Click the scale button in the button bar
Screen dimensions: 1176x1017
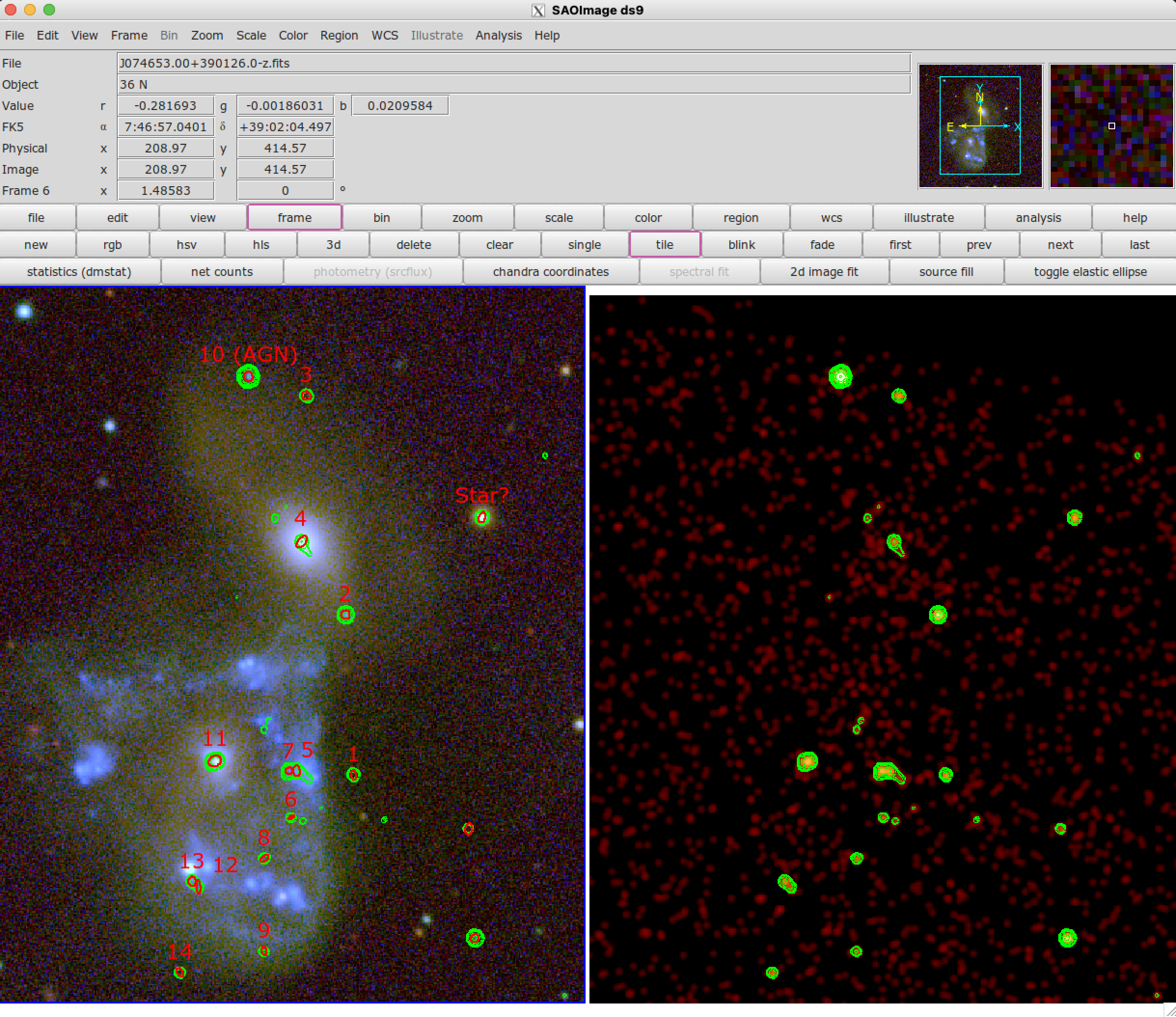[559, 218]
